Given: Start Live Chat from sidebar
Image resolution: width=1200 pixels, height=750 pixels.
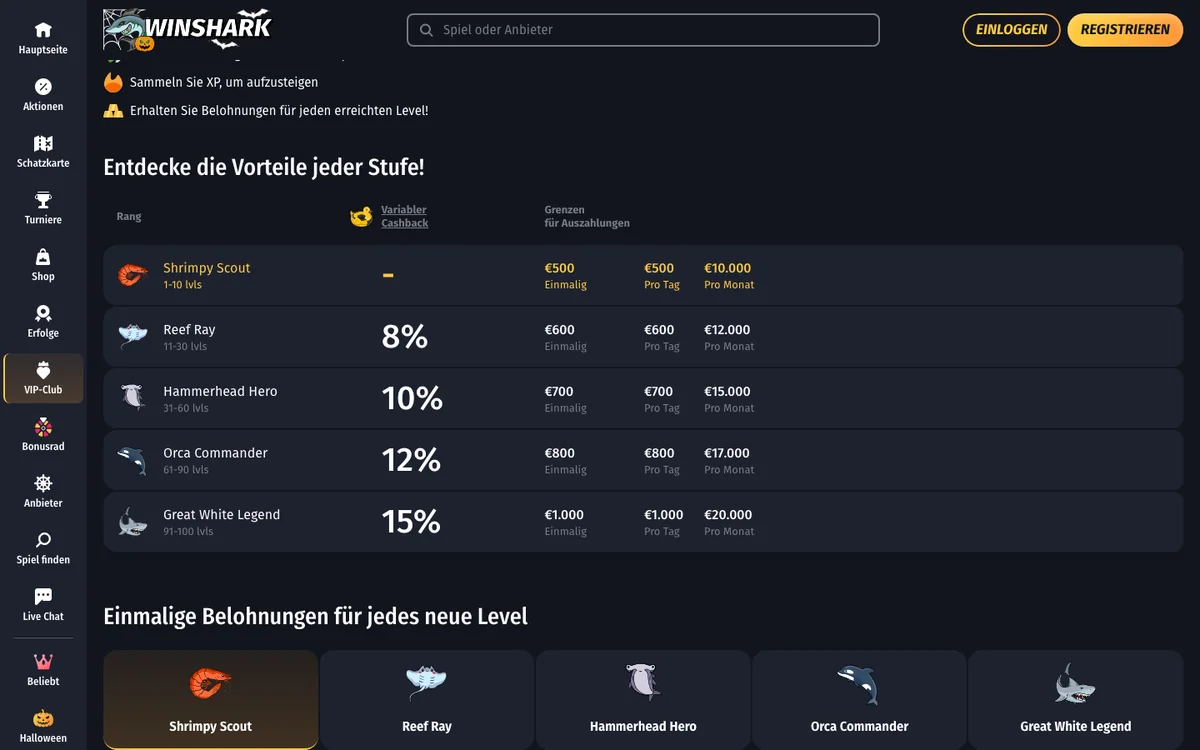Looking at the screenshot, I should tap(43, 605).
